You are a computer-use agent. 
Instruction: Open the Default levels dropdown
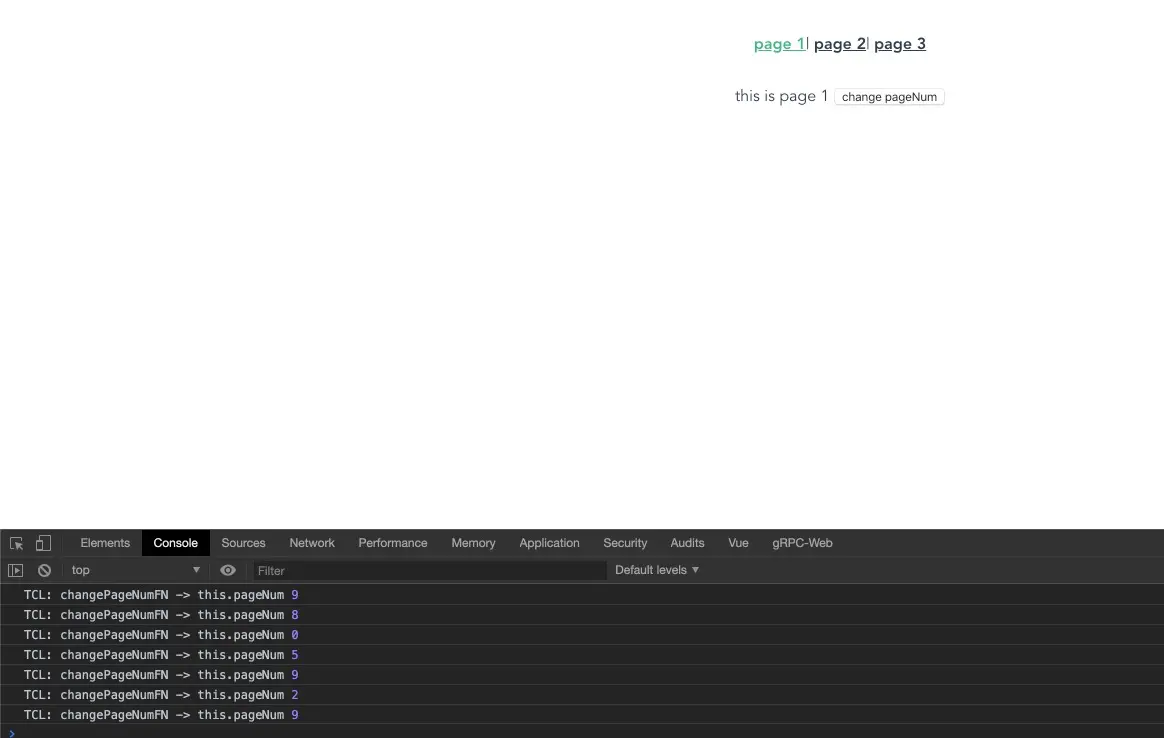pos(655,569)
